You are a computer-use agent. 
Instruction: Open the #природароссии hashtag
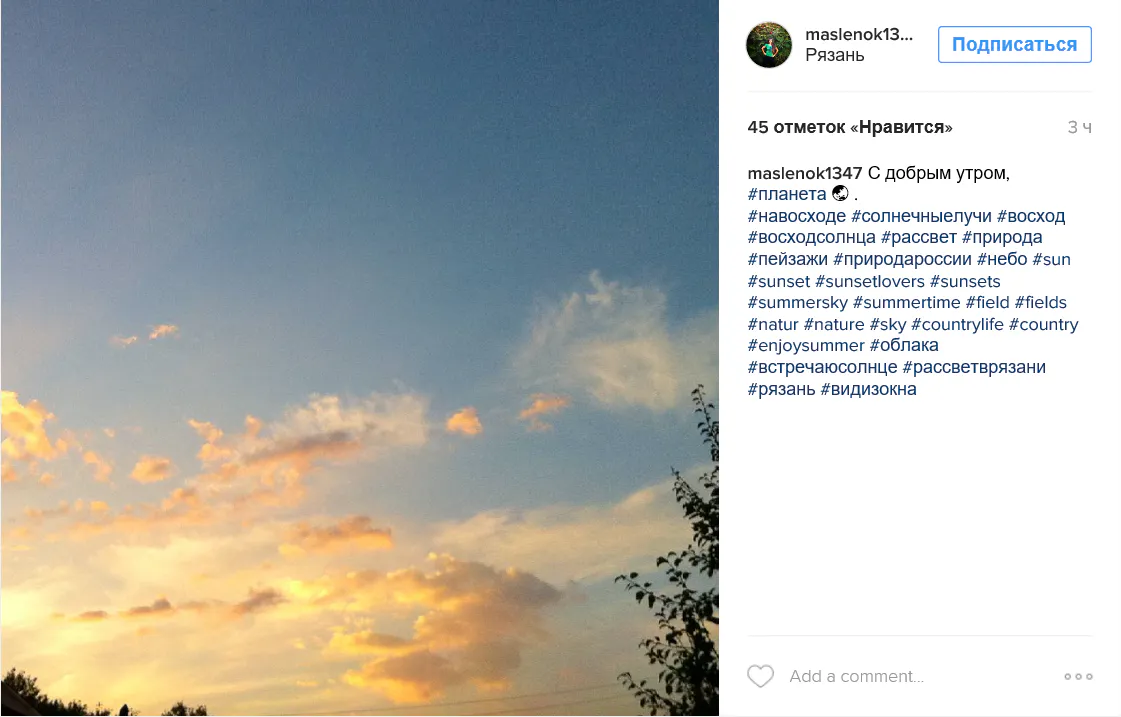tap(902, 259)
